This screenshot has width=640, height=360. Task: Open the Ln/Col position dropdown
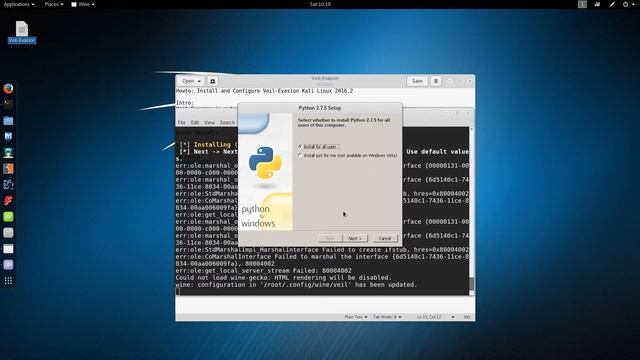pos(435,317)
